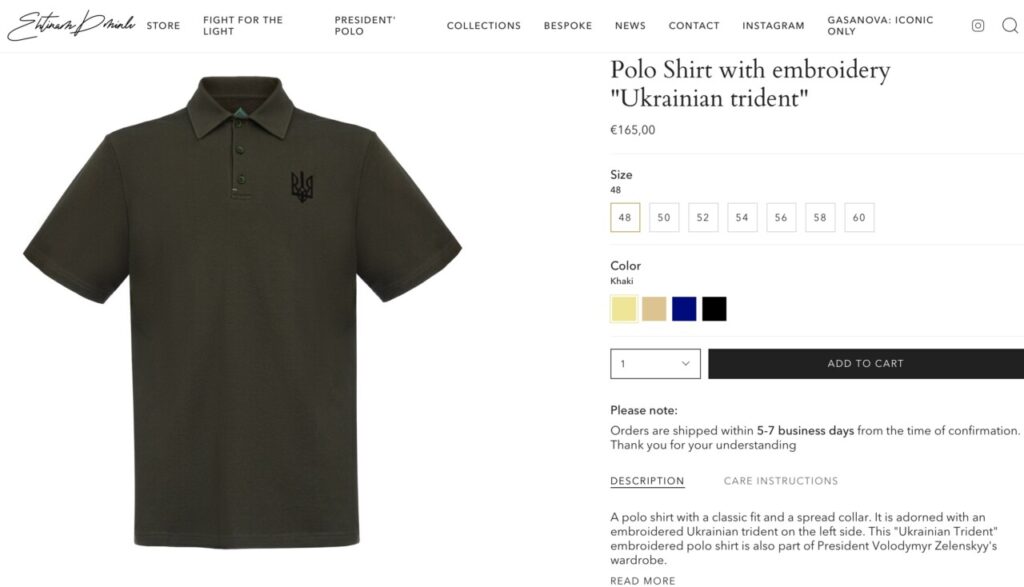Select size 52
The width and height of the screenshot is (1024, 587).
click(703, 217)
